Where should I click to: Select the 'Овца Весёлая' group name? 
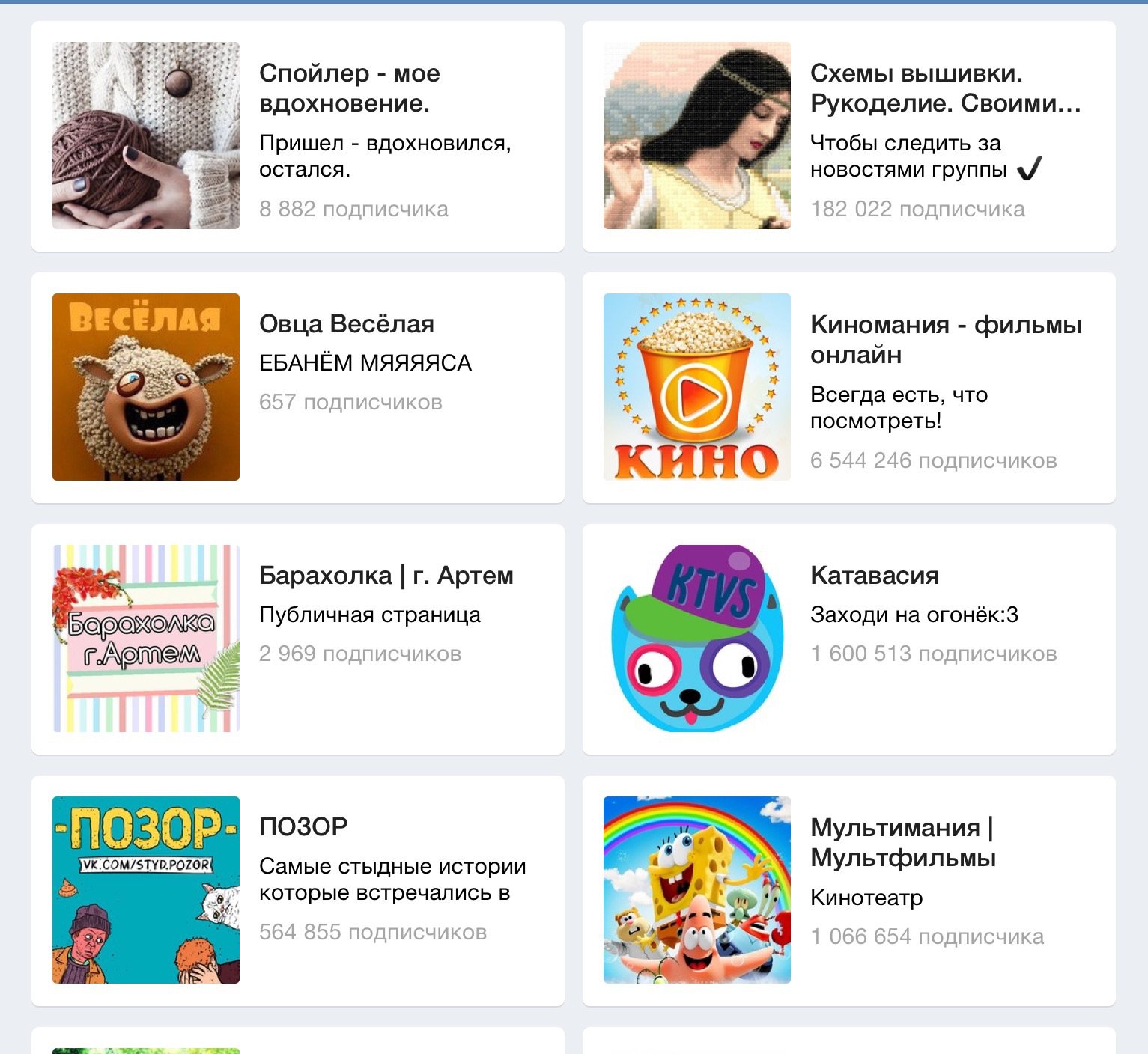(347, 324)
